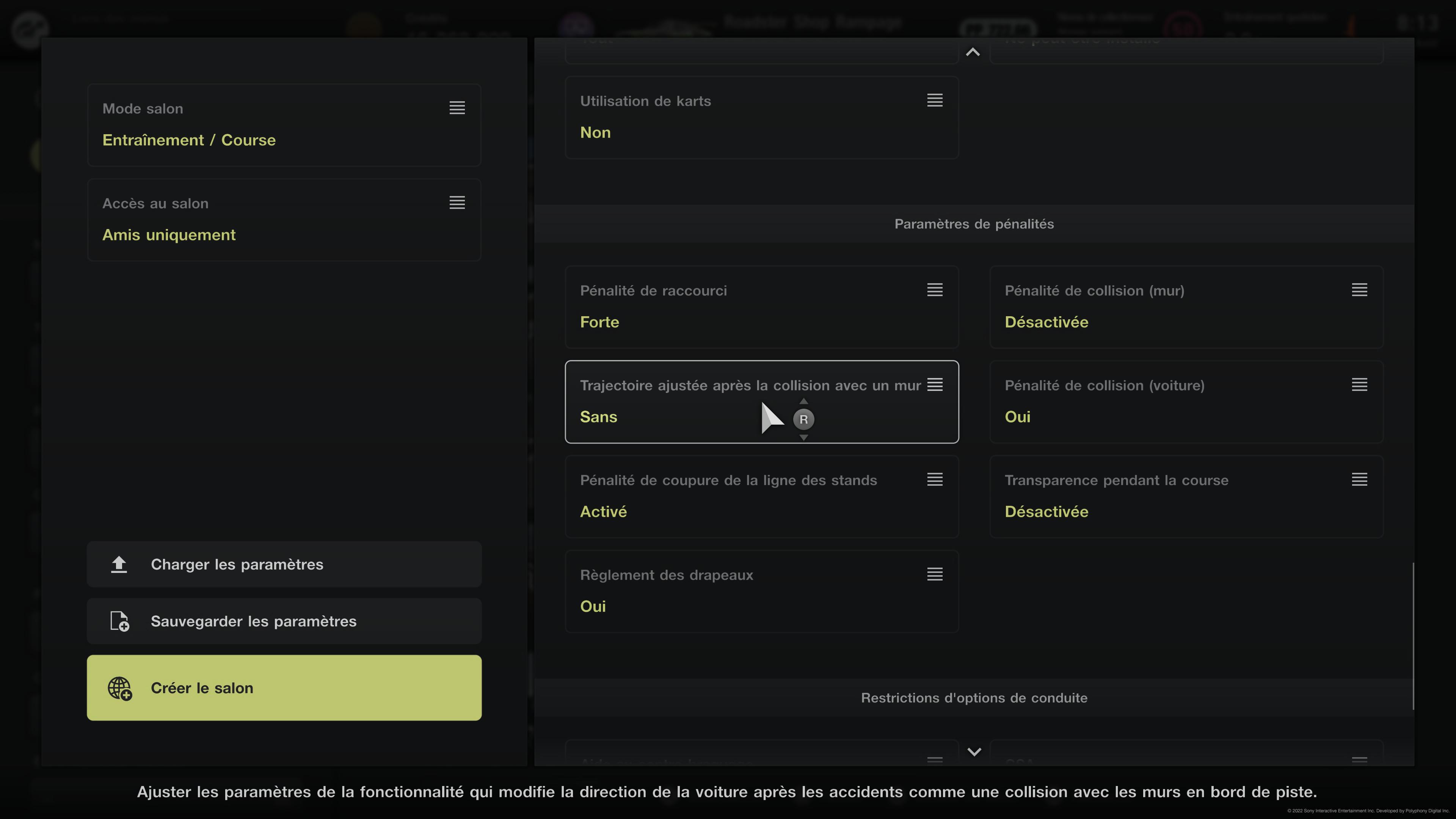
Task: Click the scroll up chevron
Action: 973,52
